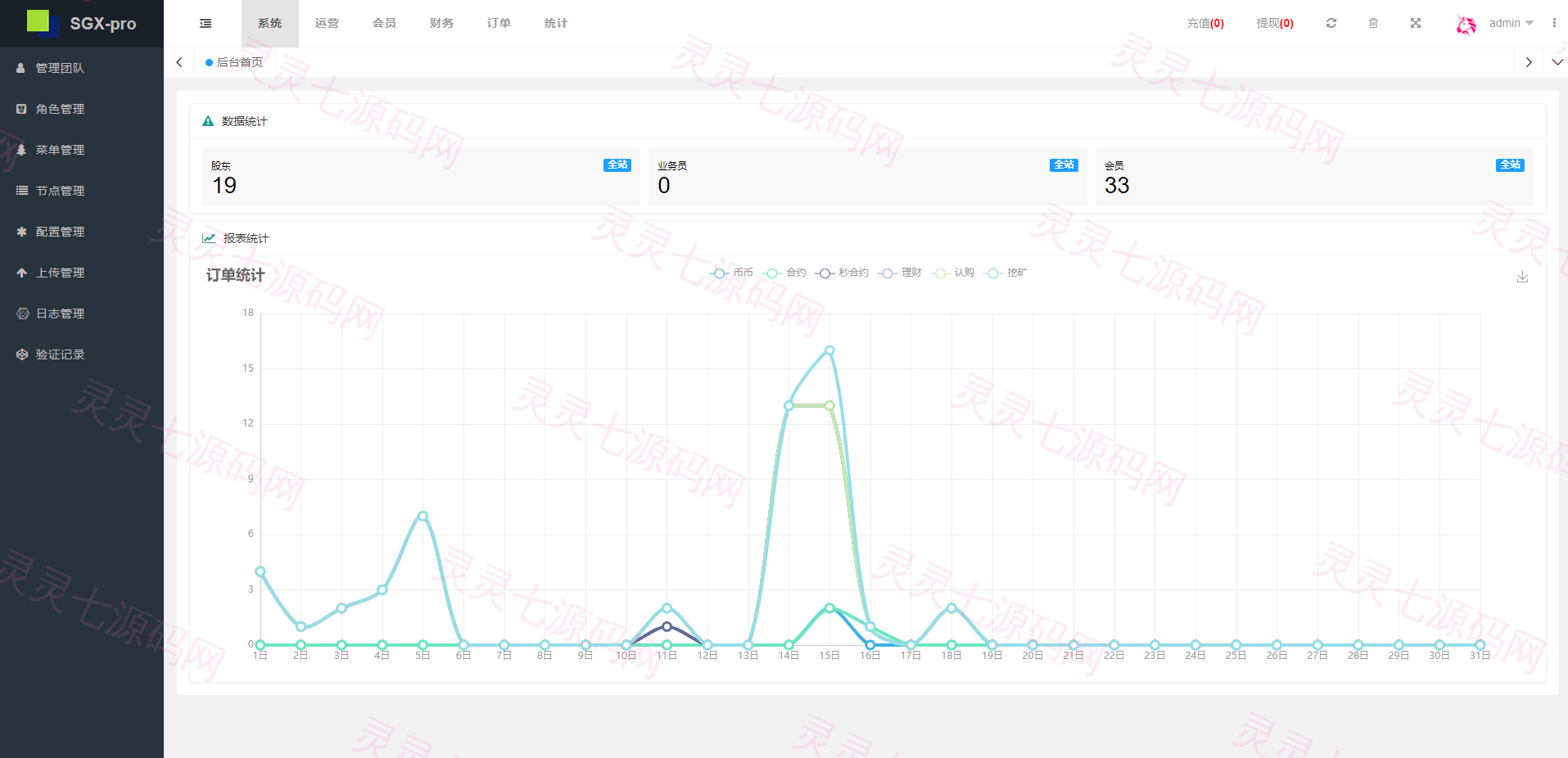
Task: Click the 日志管理 sidebar icon
Action: [x=22, y=314]
